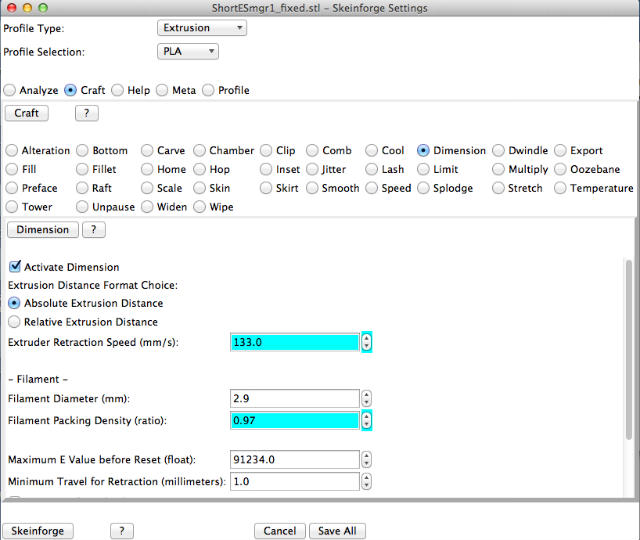Select the Stretch plugin radio
Image resolution: width=640 pixels, height=540 pixels.
pos(498,188)
